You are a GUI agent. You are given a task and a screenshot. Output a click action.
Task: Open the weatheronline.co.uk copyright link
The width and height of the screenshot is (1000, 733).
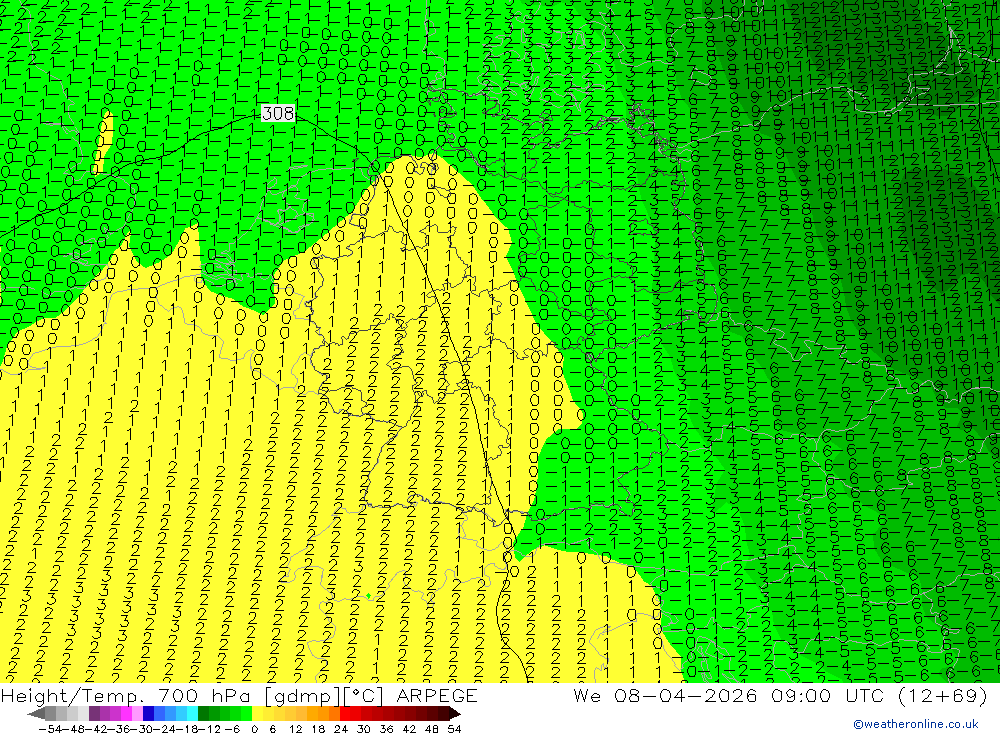pos(916,724)
